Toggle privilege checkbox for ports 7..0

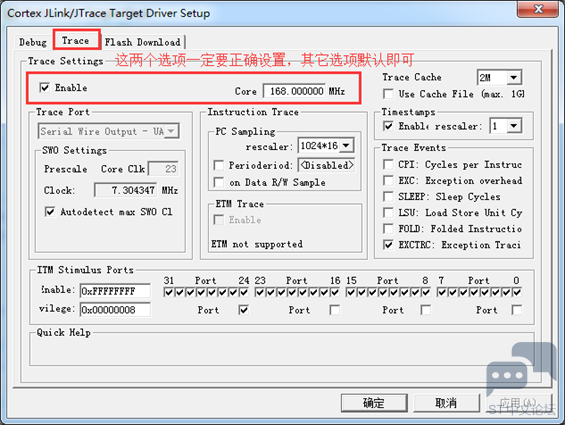[x=517, y=310]
